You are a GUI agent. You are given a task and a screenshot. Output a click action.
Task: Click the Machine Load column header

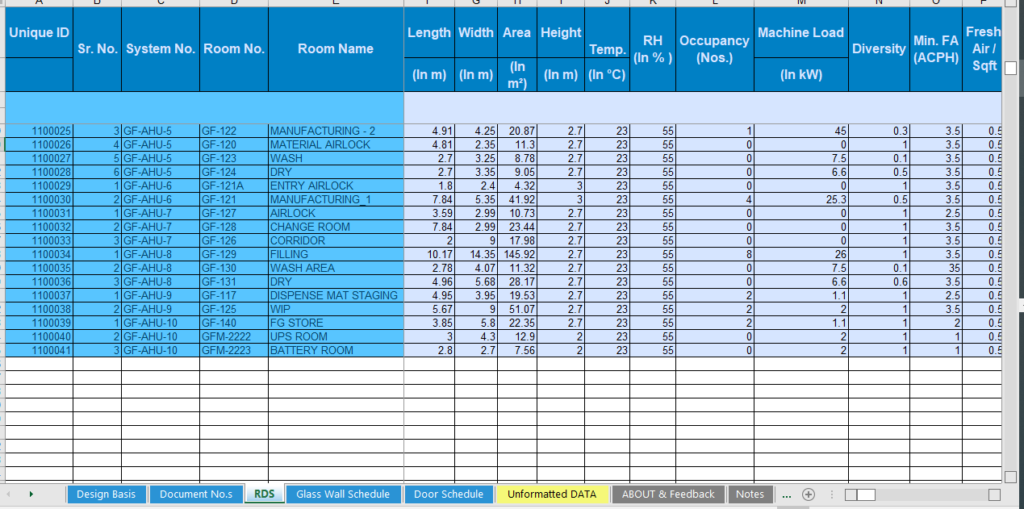pos(800,33)
